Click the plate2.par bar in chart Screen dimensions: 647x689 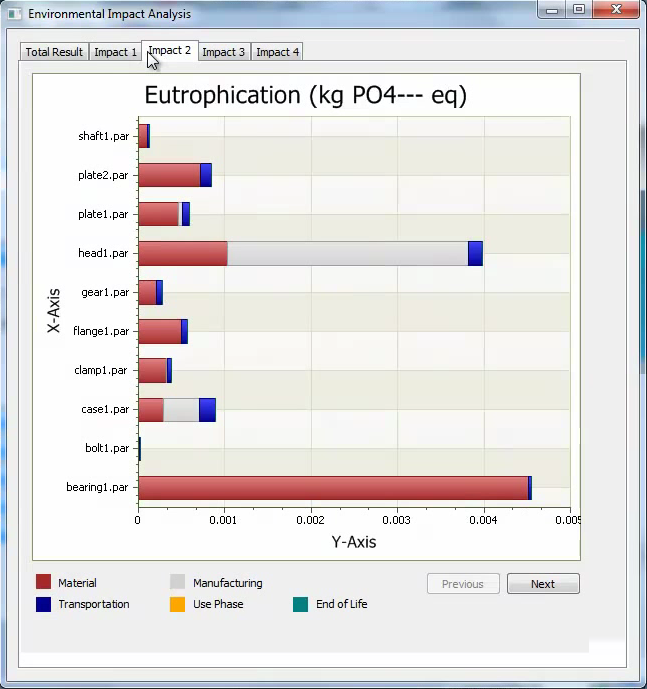(x=174, y=175)
